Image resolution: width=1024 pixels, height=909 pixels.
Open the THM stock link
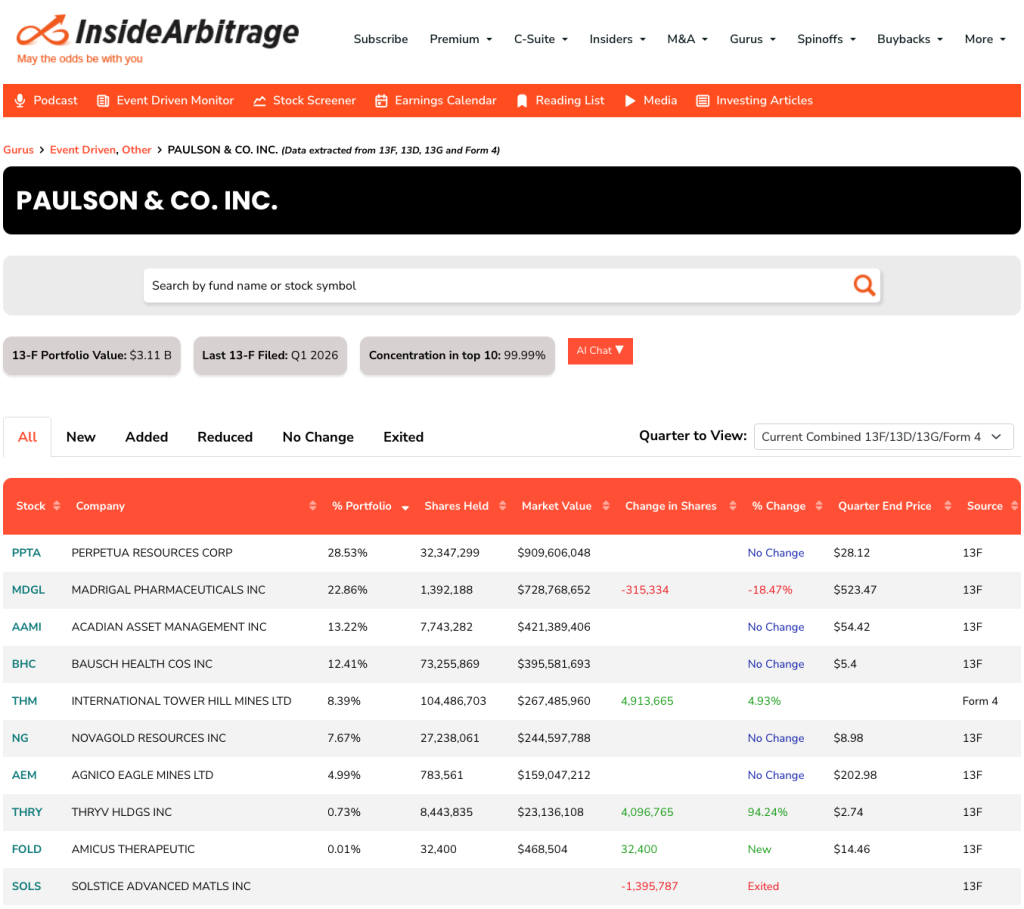click(24, 701)
